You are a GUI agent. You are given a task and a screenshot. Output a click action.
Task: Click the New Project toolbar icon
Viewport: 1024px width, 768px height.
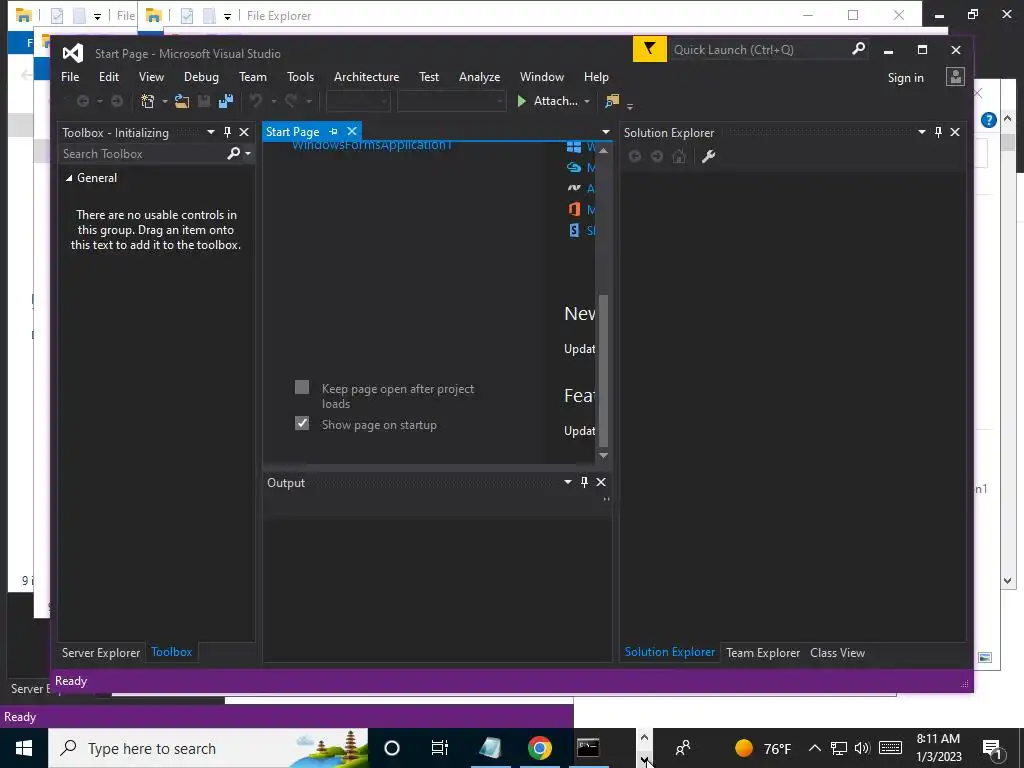point(148,101)
